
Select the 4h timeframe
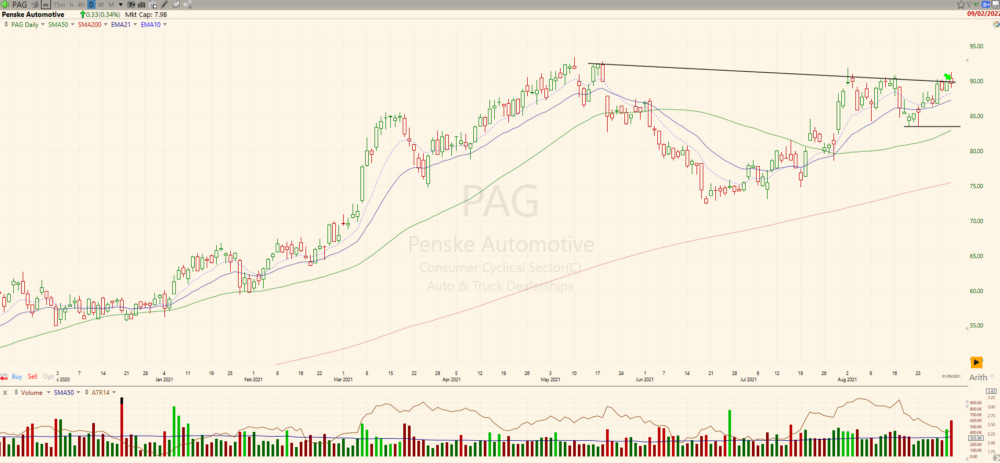pos(80,4)
